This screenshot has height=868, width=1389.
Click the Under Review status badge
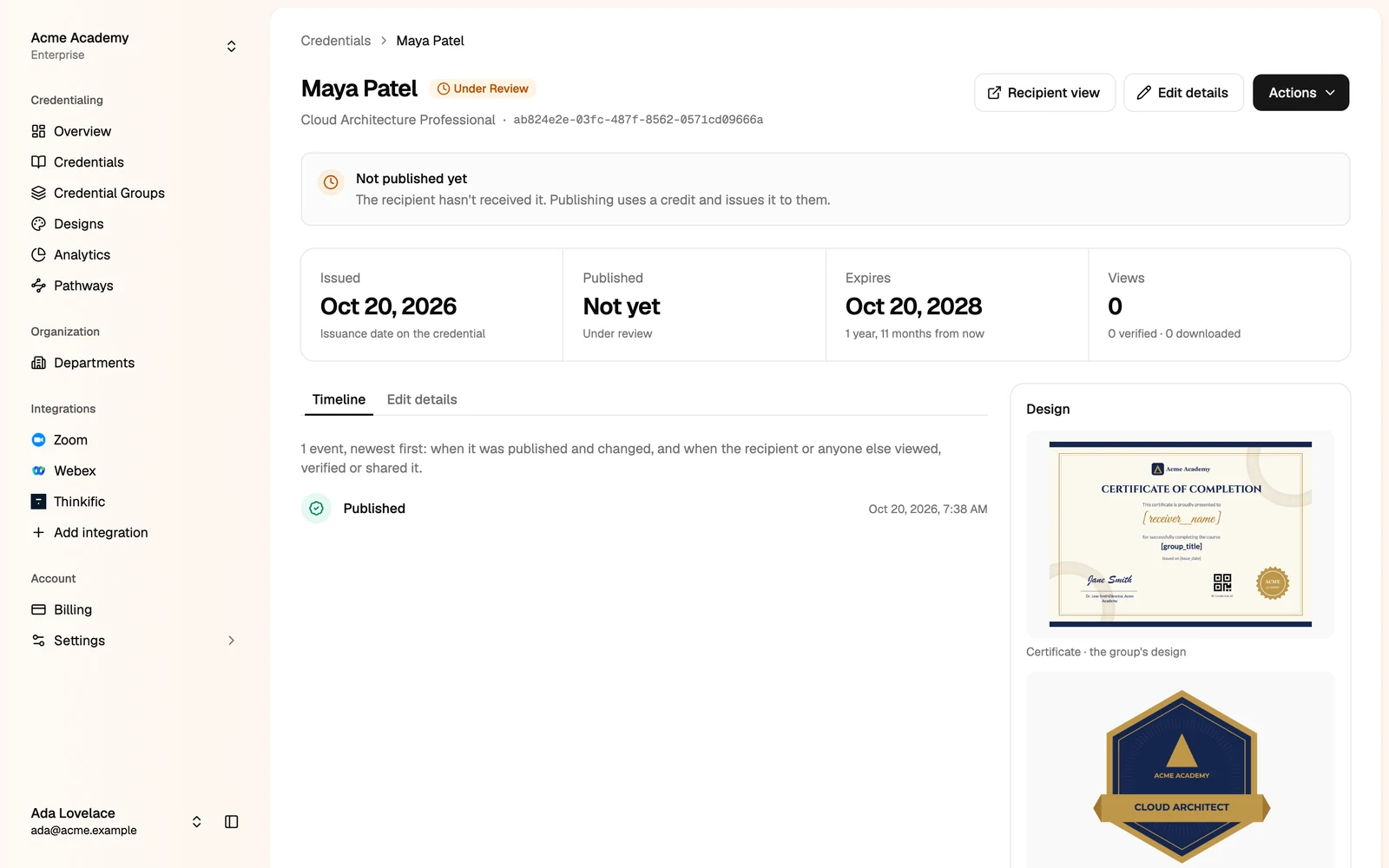(x=483, y=89)
